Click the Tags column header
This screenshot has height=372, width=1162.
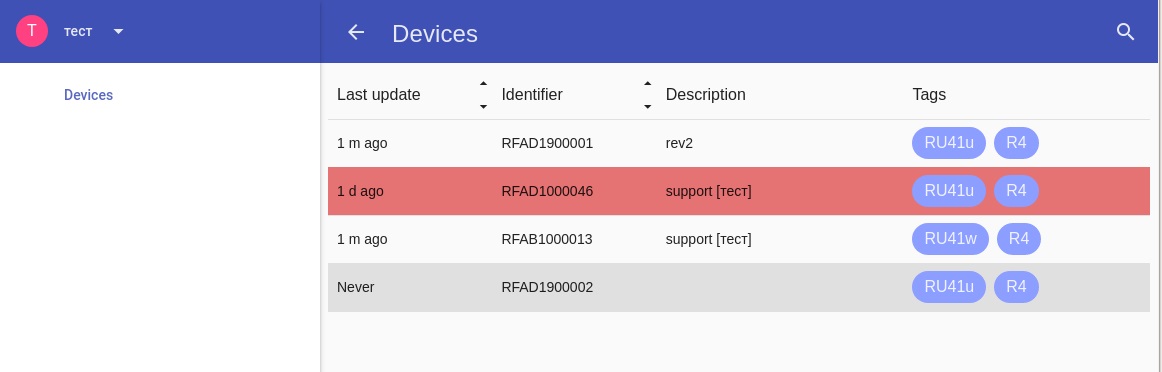929,95
